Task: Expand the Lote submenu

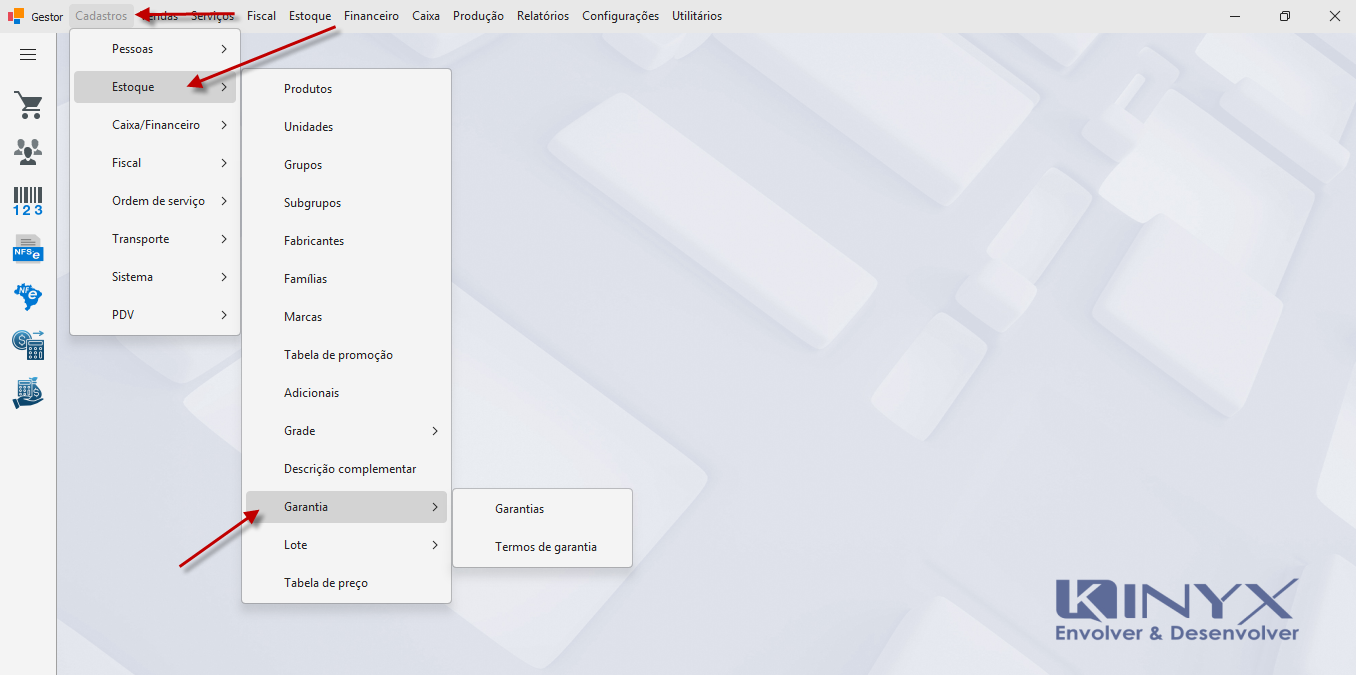Action: tap(346, 545)
